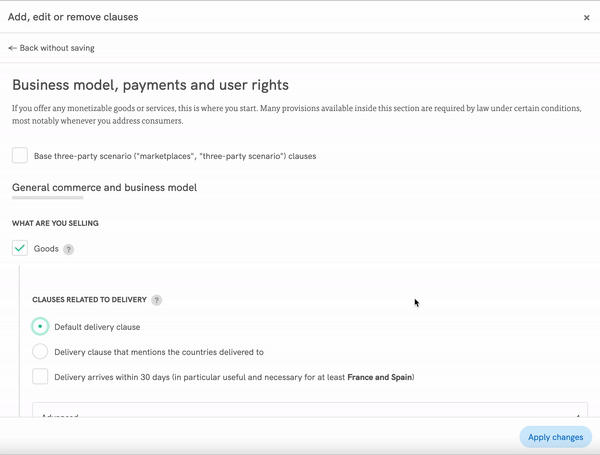Open help icon beside Clauses Related to Delivery
Image resolution: width=600 pixels, height=455 pixels.
point(157,300)
